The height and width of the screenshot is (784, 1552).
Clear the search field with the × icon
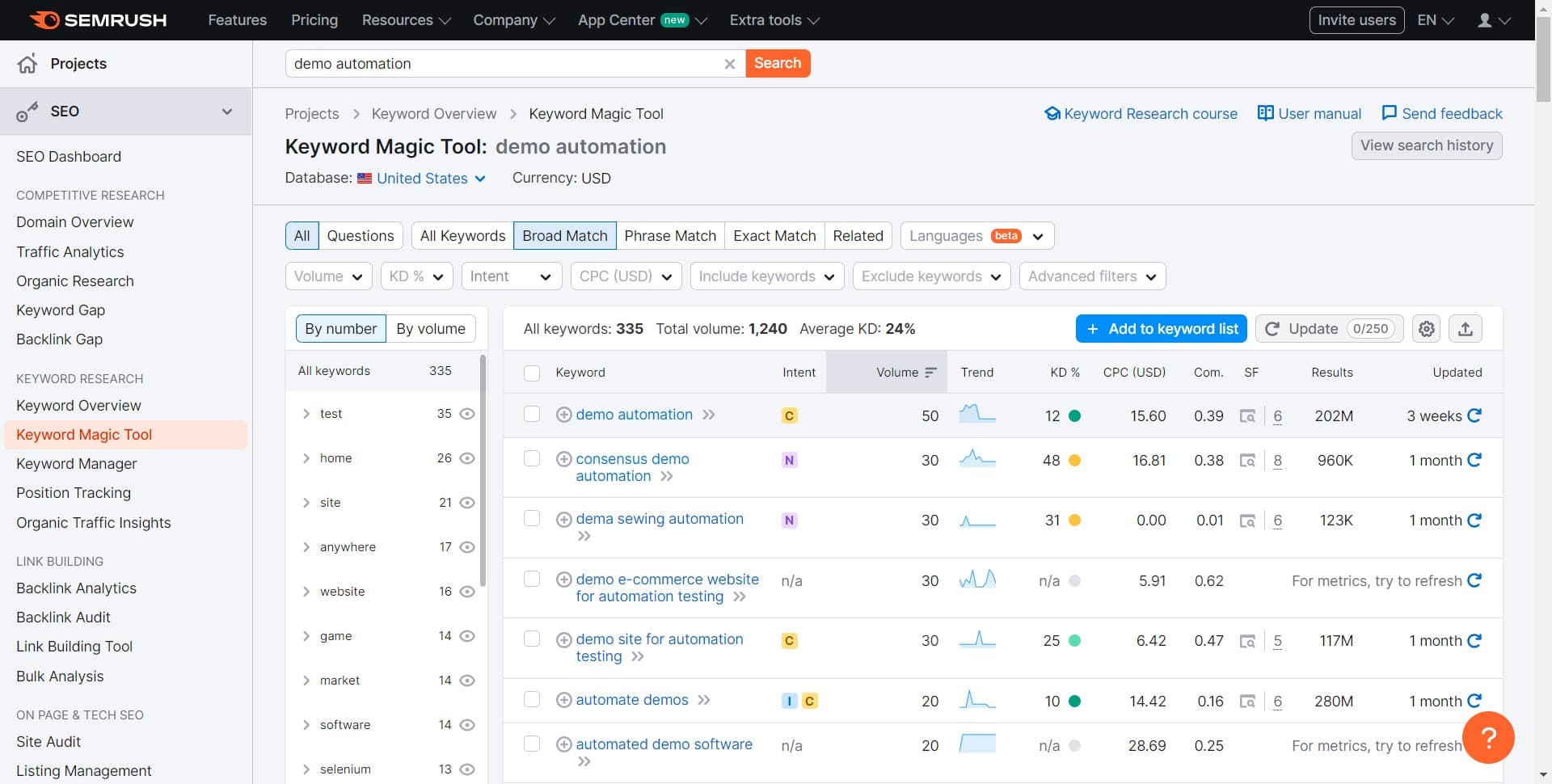730,63
